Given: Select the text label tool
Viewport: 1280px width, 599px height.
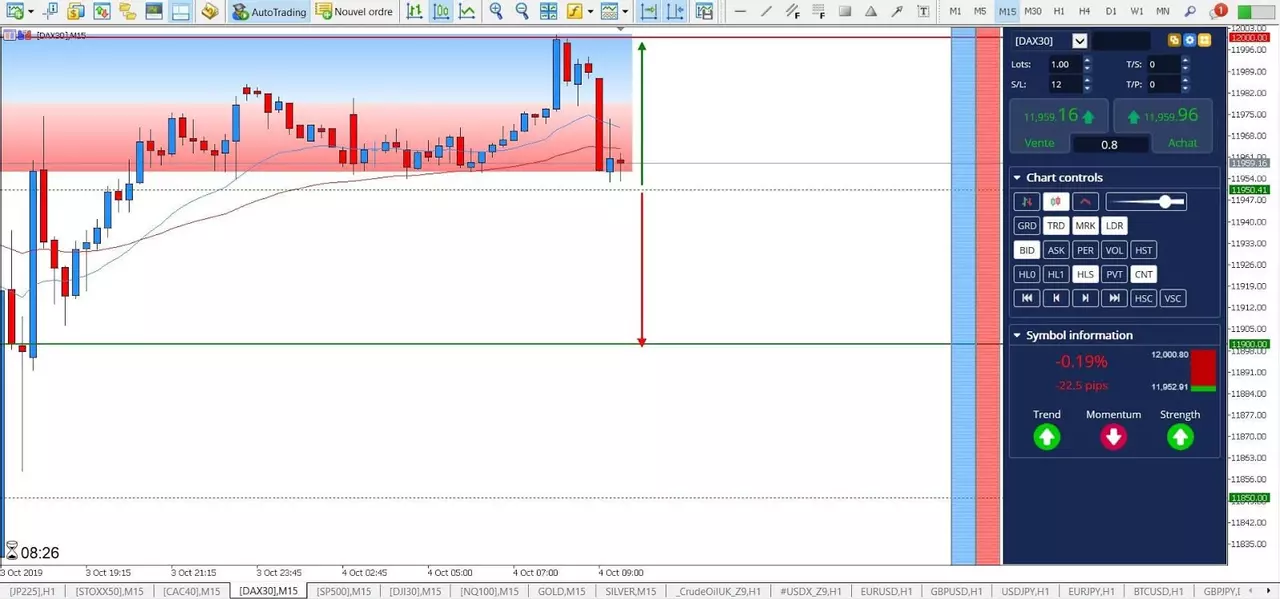Looking at the screenshot, I should pyautogui.click(x=923, y=11).
